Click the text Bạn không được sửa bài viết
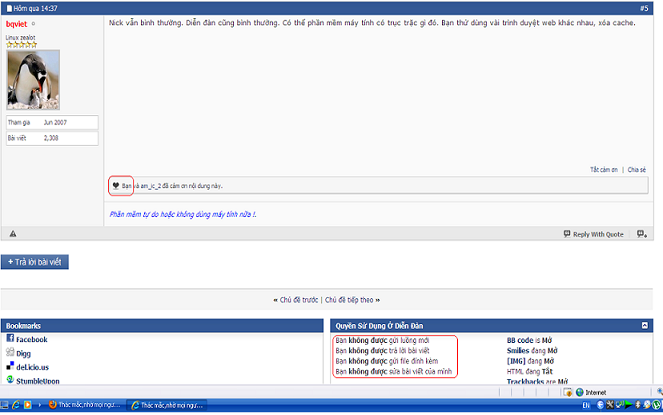 click(x=393, y=372)
